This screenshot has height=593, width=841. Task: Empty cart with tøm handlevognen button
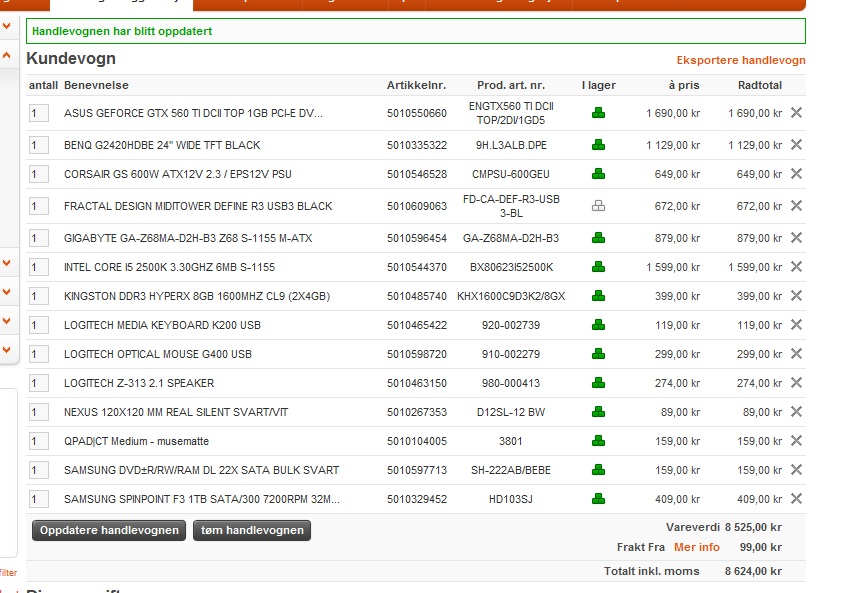252,530
